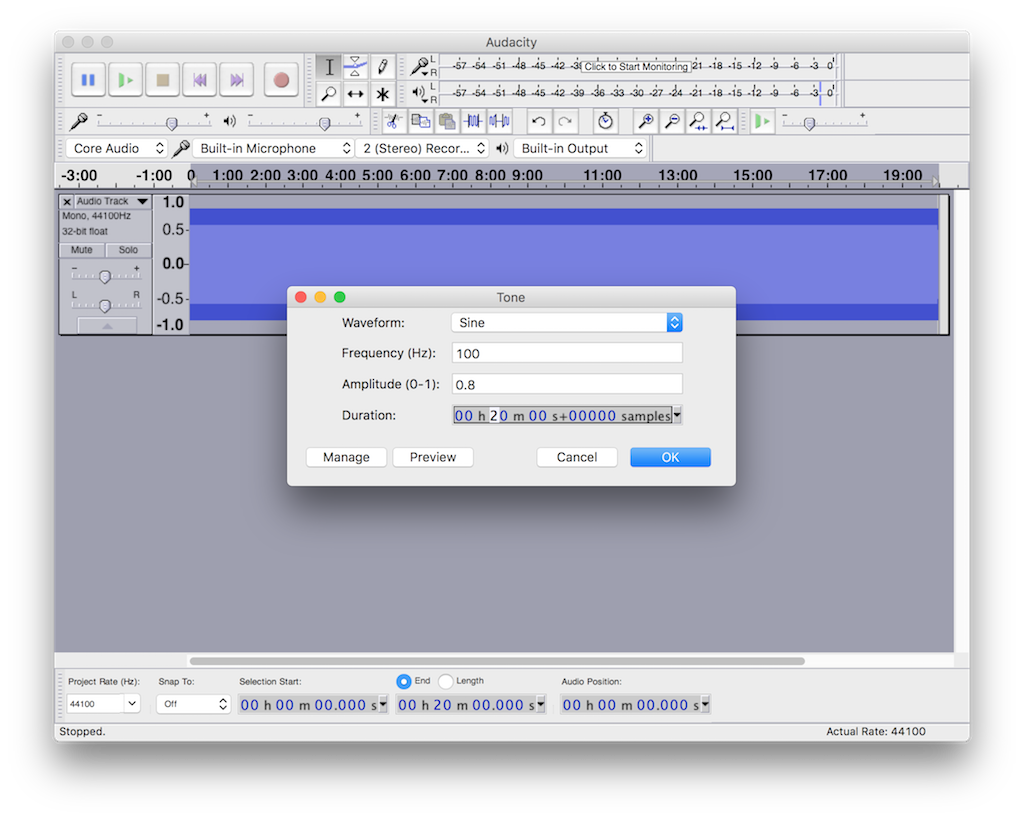Click the Duration time field

click(x=562, y=415)
